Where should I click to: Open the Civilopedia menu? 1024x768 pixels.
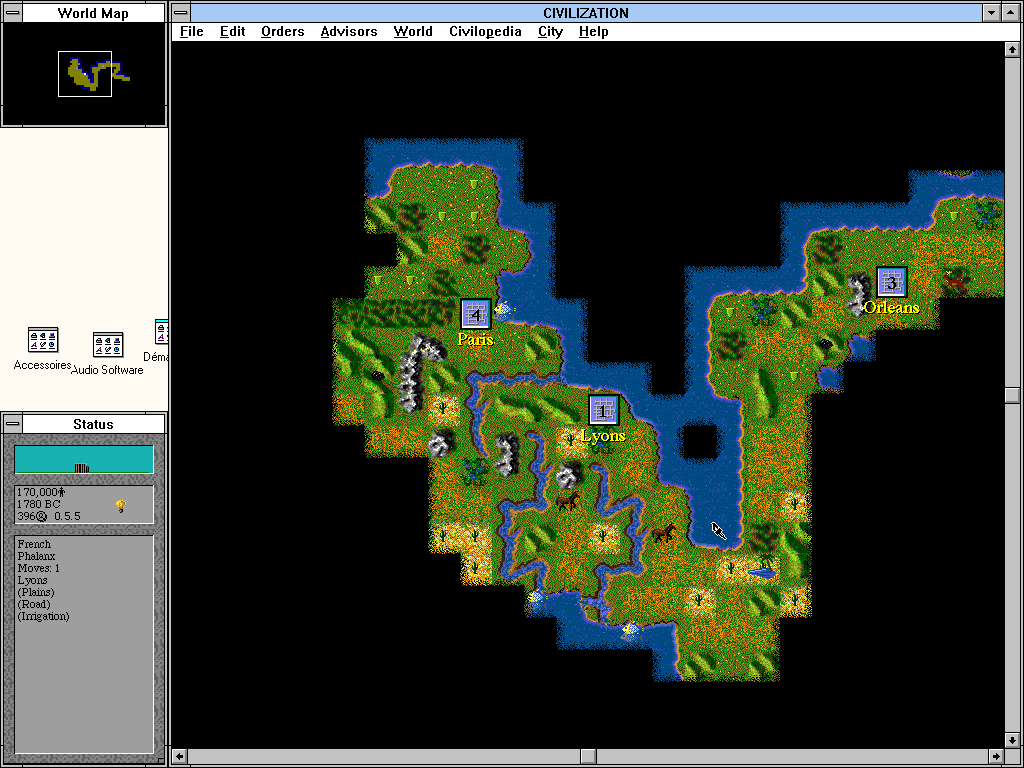[x=485, y=31]
